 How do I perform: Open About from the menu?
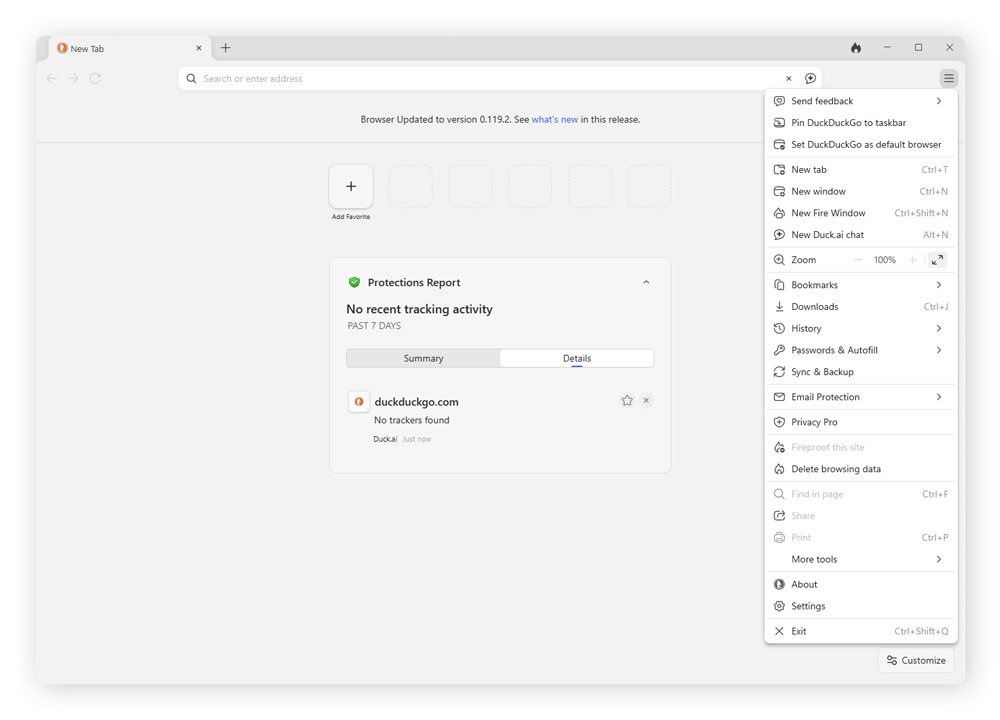click(861, 584)
